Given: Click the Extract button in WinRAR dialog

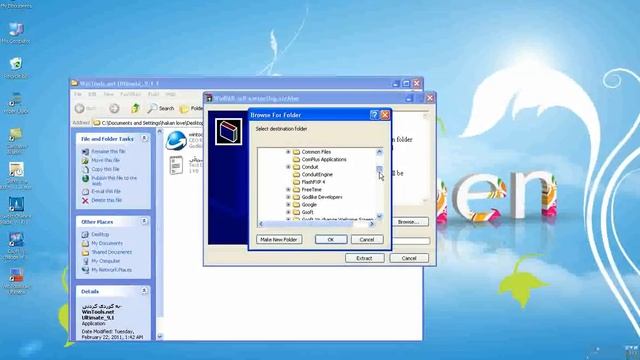Looking at the screenshot, I should pyautogui.click(x=364, y=258).
